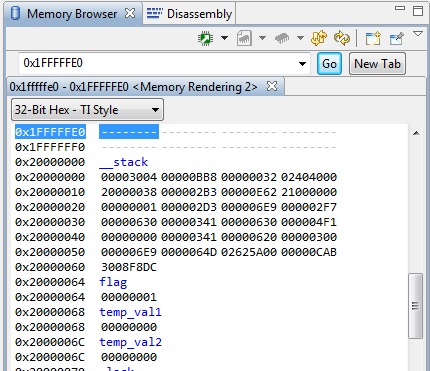This screenshot has width=430, height=371.
Task: Click the scrollbar up arrow
Action: pyautogui.click(x=416, y=133)
